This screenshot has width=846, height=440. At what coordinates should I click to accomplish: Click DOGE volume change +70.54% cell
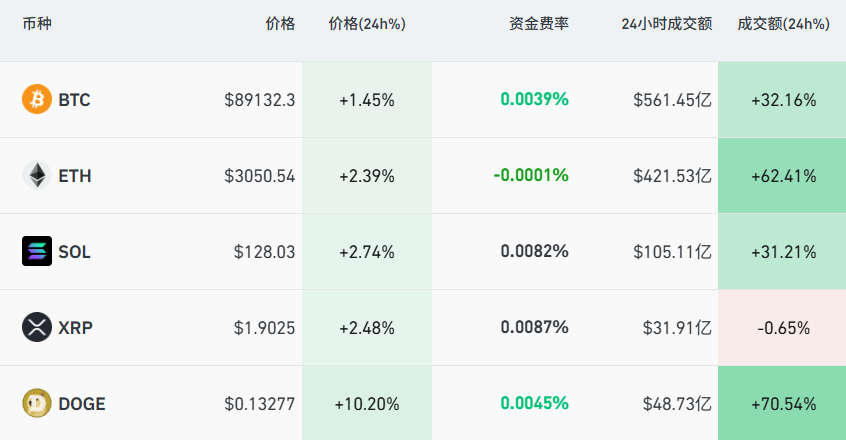click(783, 404)
